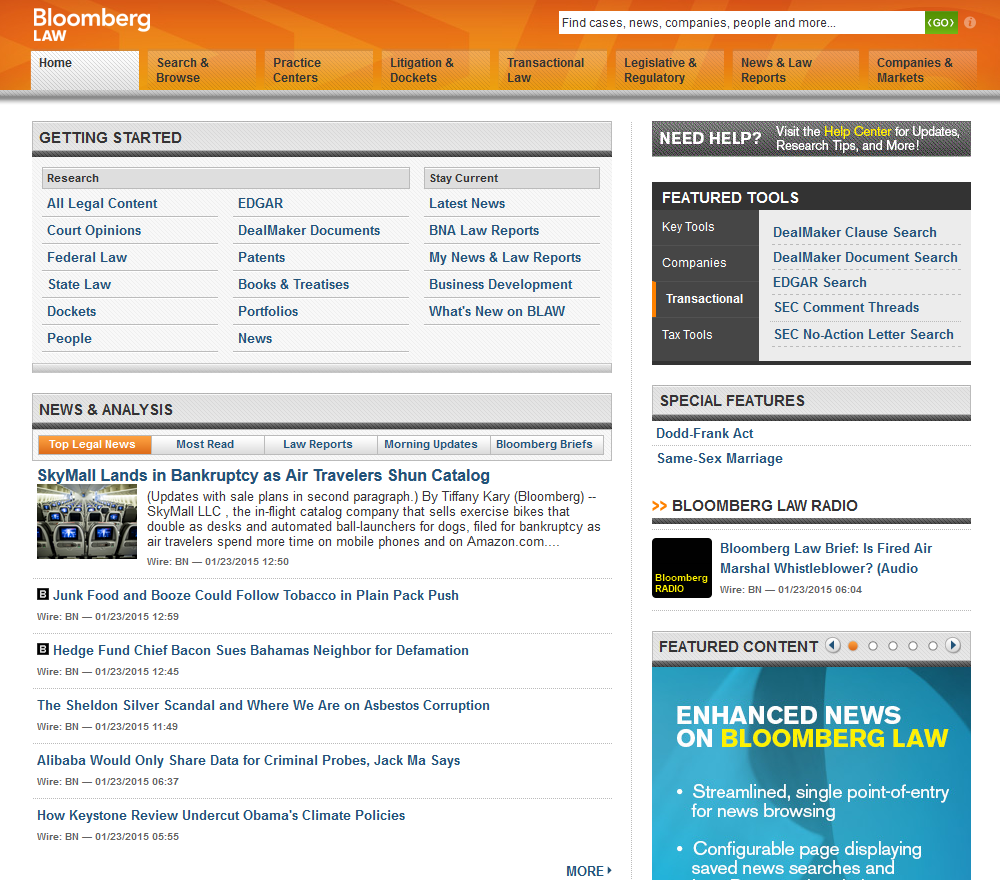Open DealMaker Documents link

tap(309, 230)
